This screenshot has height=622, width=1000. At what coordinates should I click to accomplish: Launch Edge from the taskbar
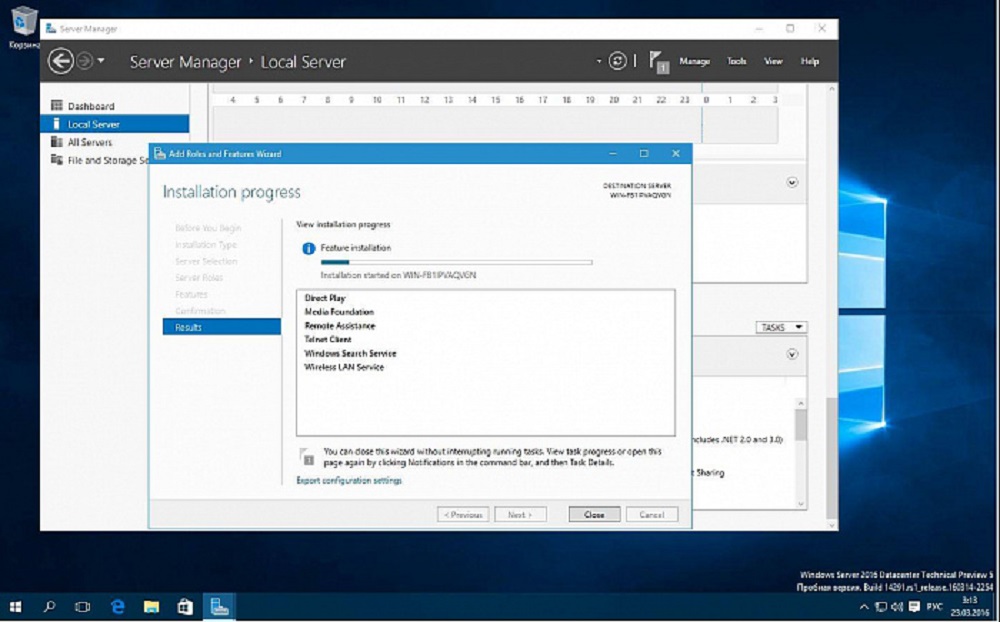click(117, 607)
